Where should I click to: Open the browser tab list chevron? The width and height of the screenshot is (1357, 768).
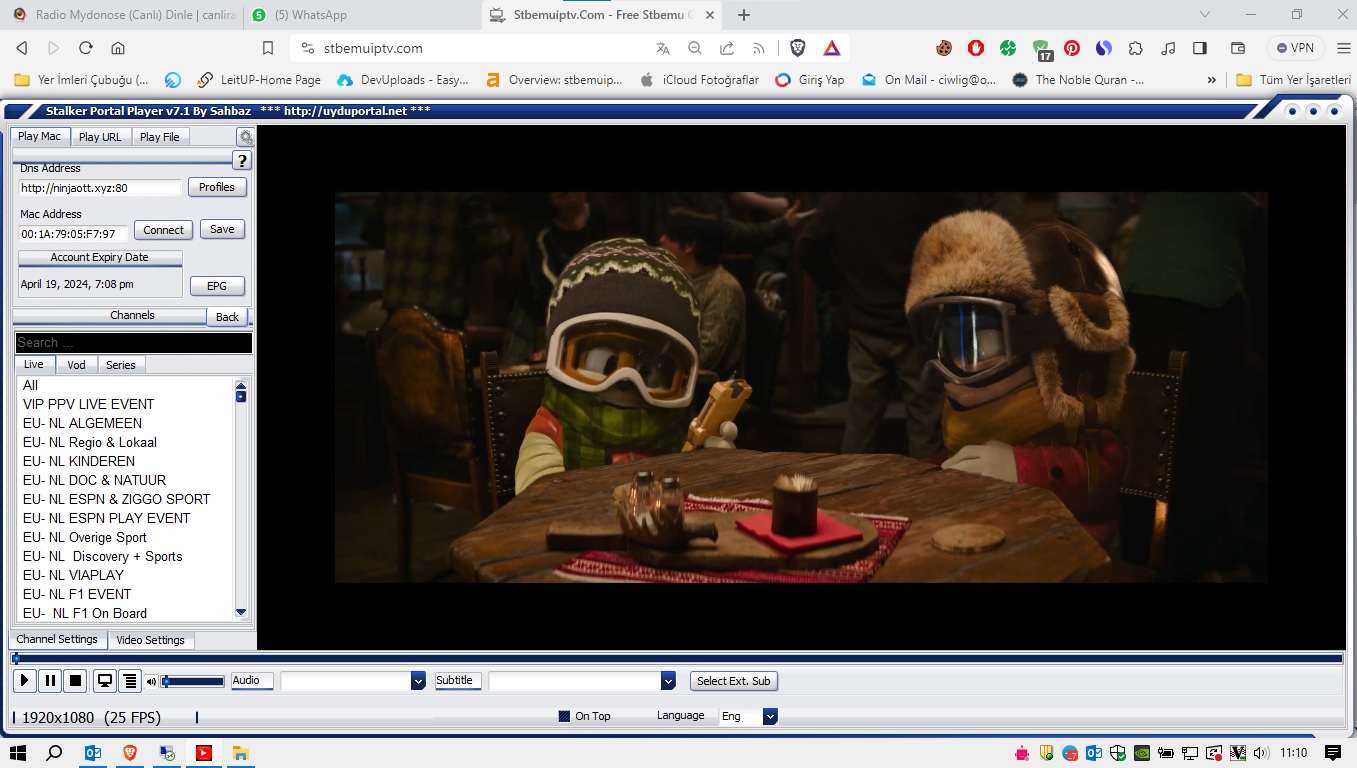coord(1205,15)
